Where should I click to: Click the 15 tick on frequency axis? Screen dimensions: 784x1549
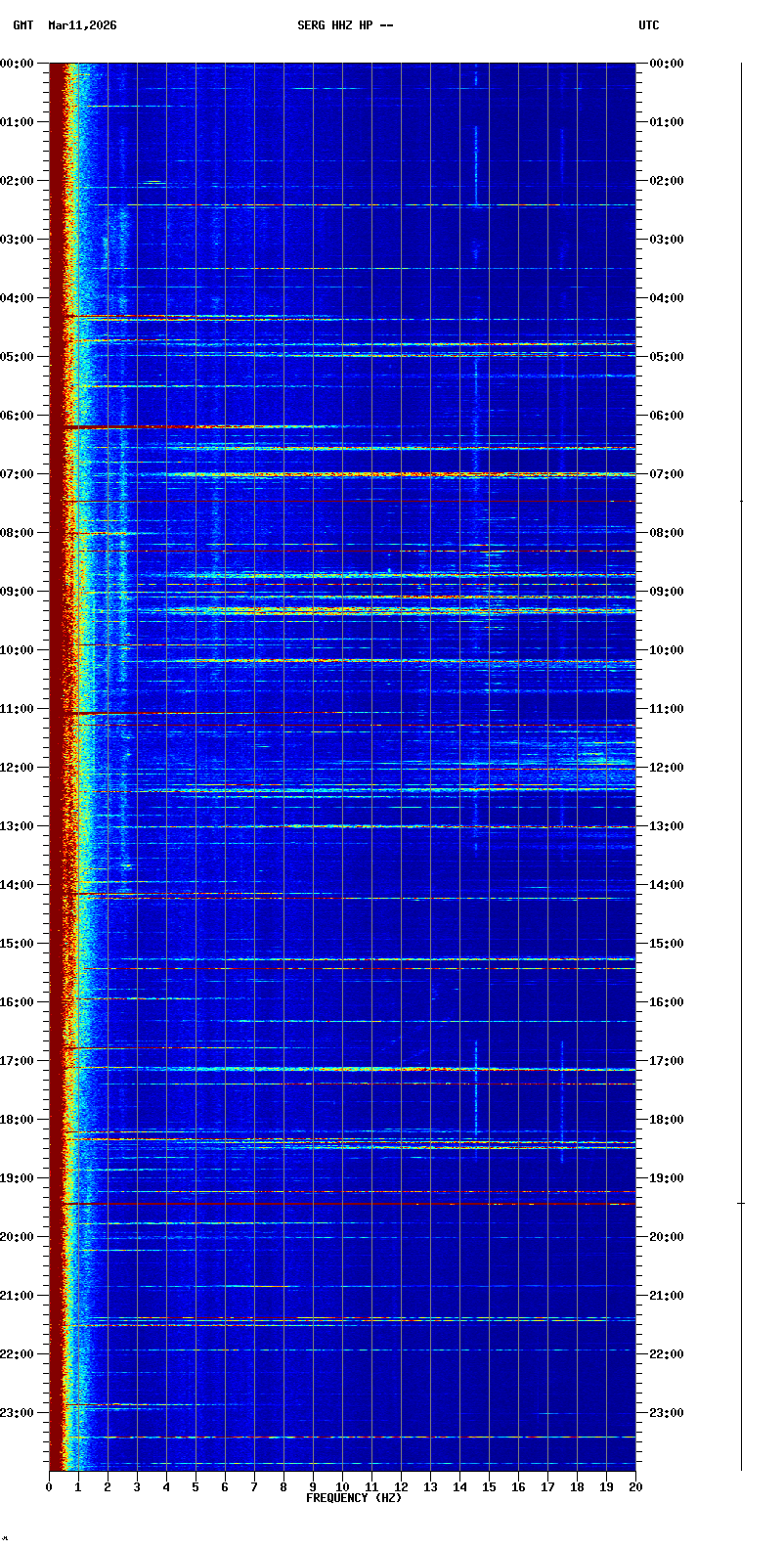(x=489, y=1487)
